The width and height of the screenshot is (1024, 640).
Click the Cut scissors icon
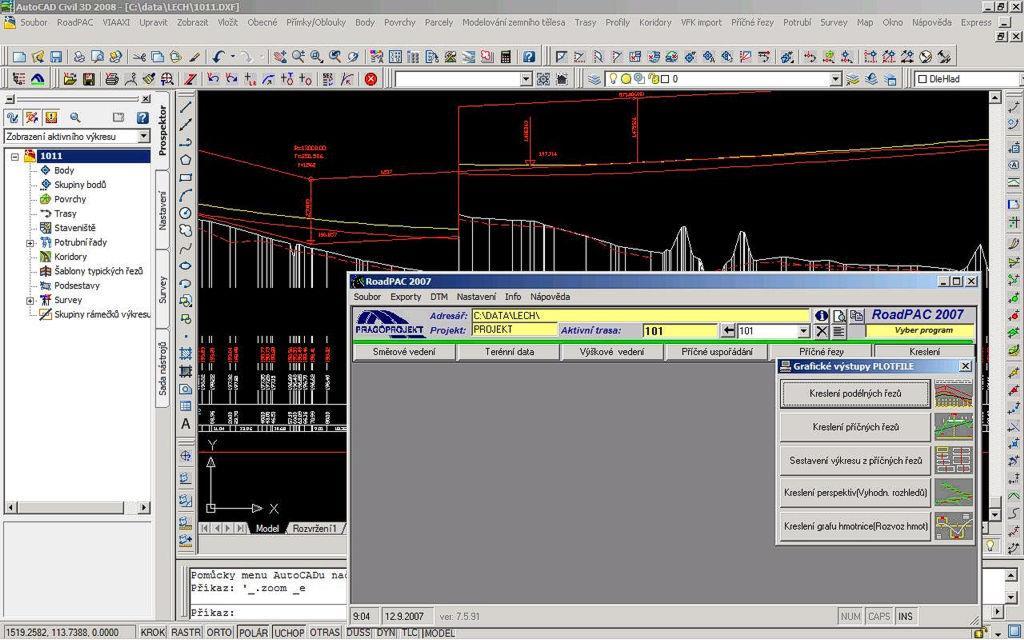pyautogui.click(x=139, y=57)
